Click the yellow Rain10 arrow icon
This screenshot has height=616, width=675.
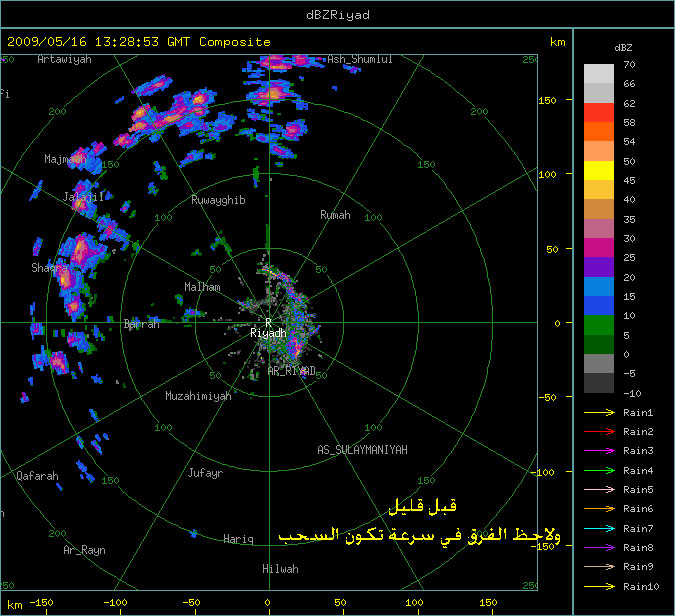(599, 586)
